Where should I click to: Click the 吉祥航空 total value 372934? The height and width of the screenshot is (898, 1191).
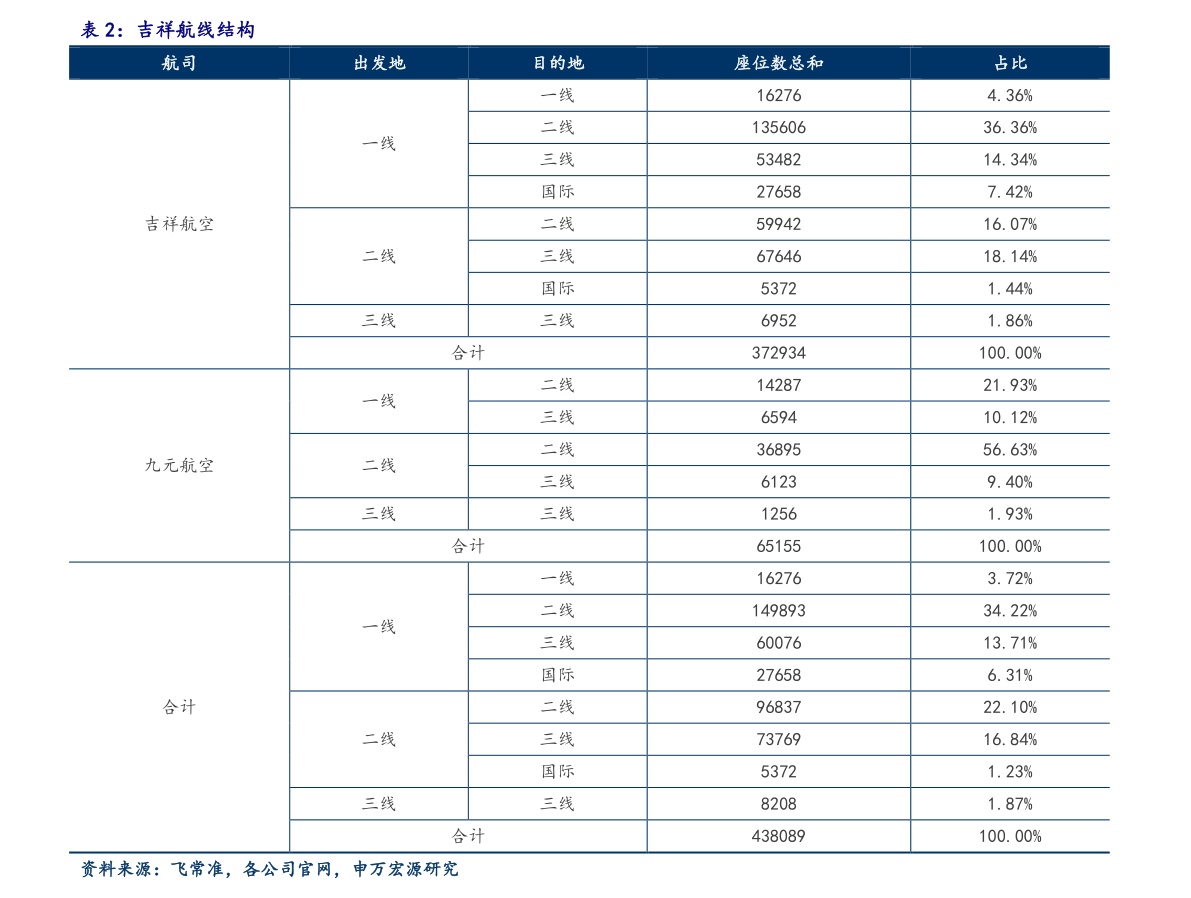coord(778,353)
